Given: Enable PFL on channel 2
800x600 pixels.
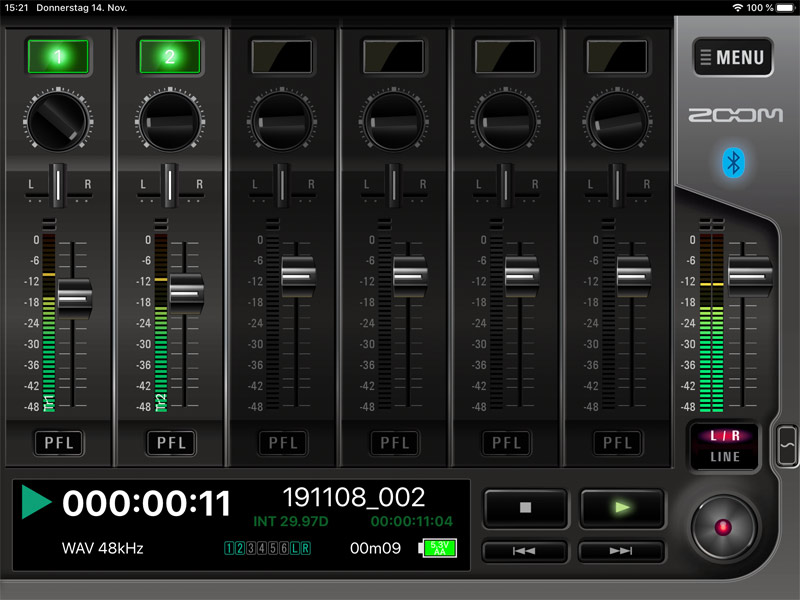Looking at the screenshot, I should pyautogui.click(x=169, y=442).
